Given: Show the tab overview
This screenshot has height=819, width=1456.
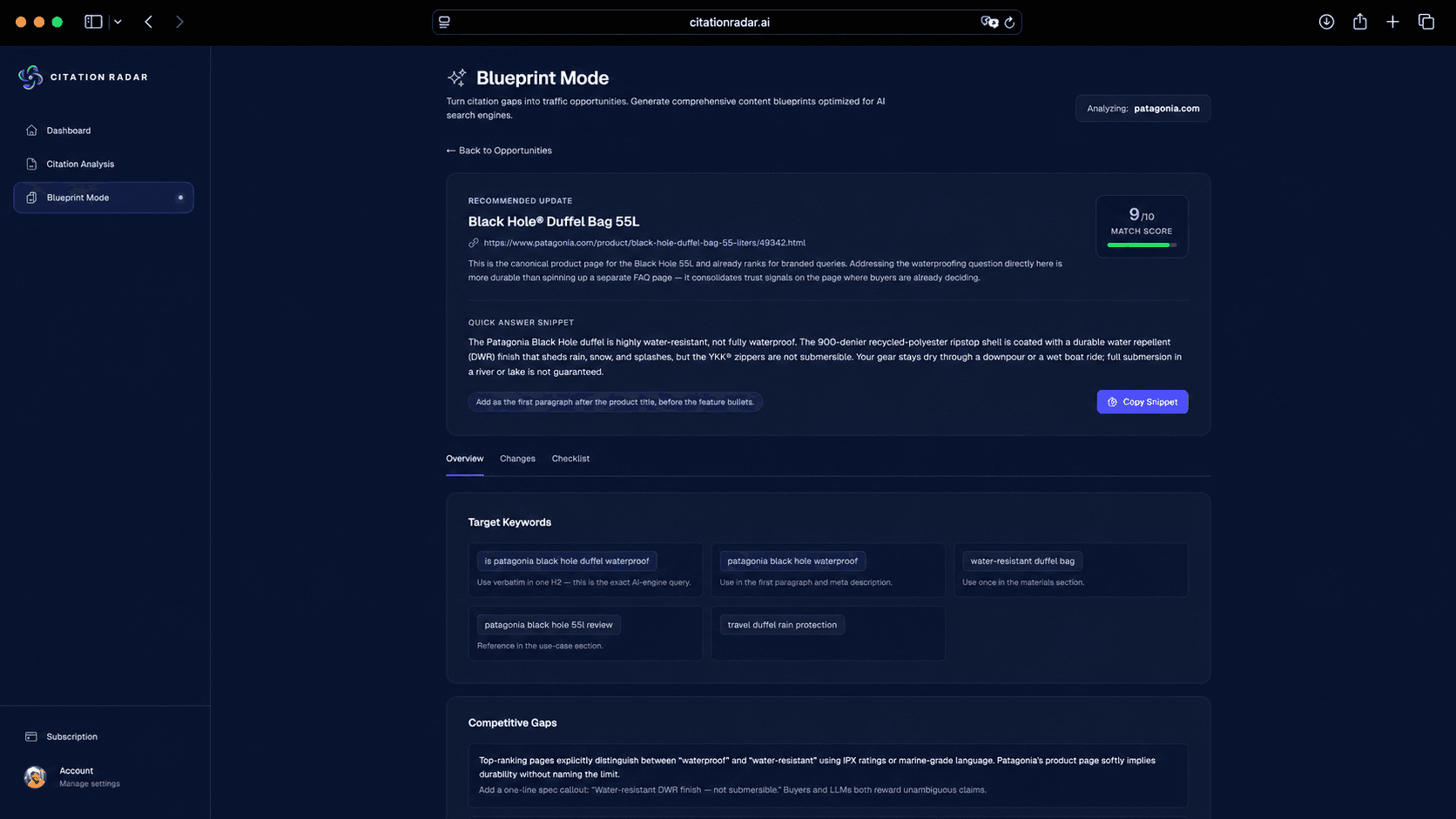Looking at the screenshot, I should [1426, 22].
